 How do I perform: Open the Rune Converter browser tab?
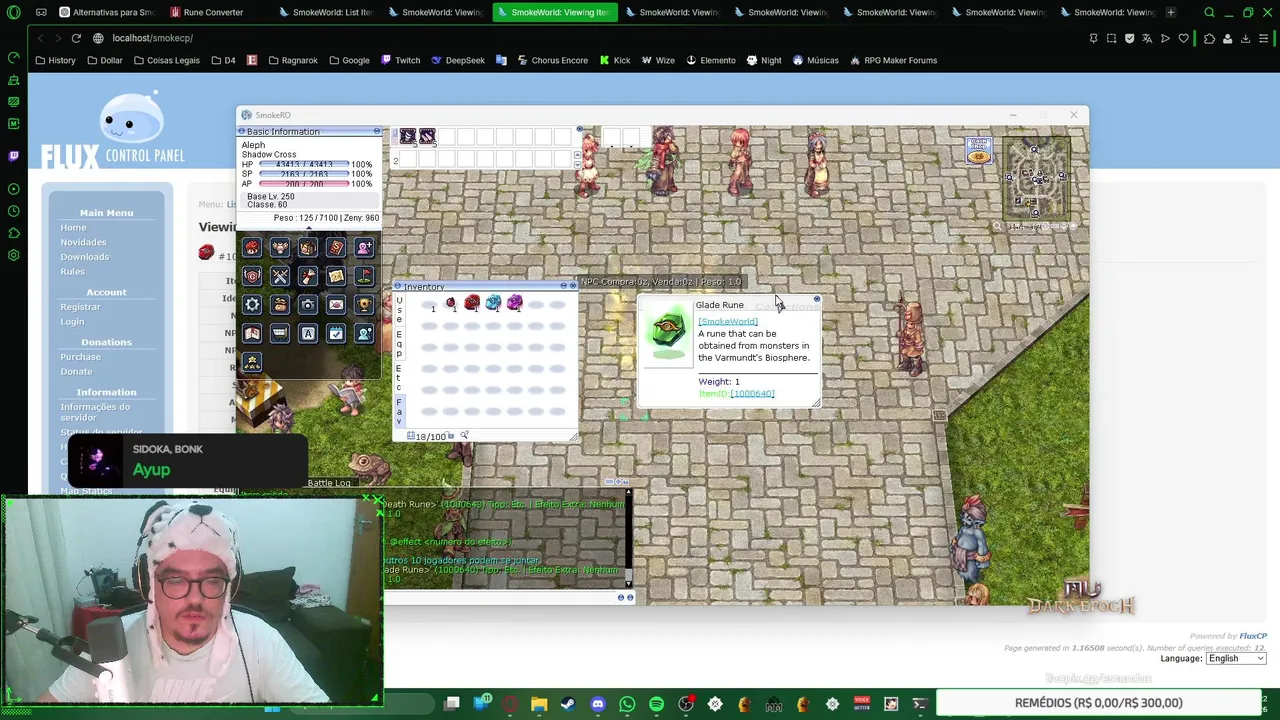[213, 12]
